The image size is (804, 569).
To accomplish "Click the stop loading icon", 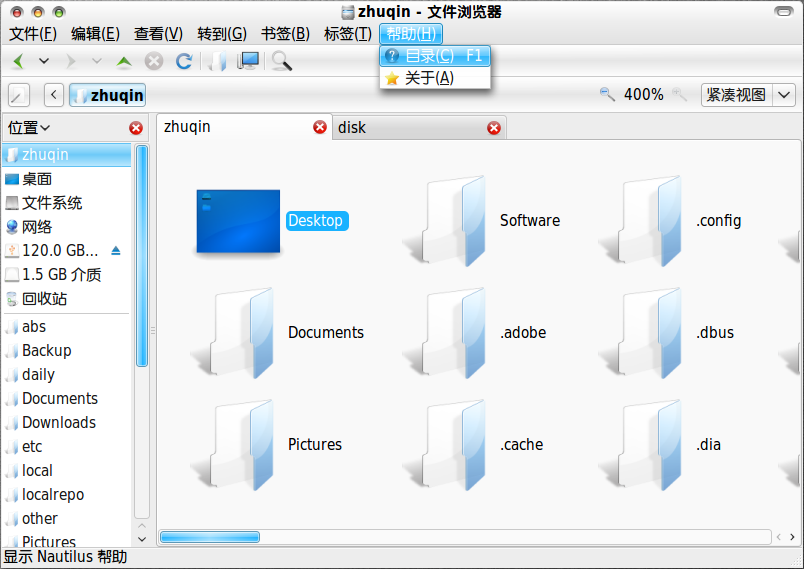I will point(153,61).
